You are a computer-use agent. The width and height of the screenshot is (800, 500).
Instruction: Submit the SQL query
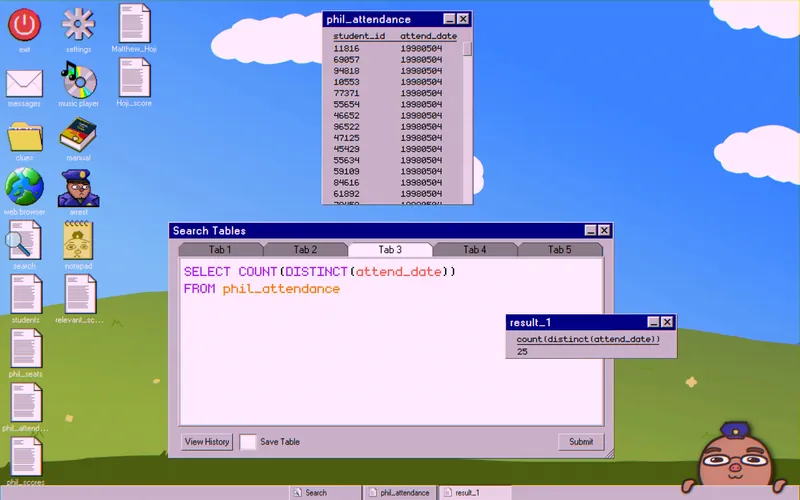click(581, 442)
